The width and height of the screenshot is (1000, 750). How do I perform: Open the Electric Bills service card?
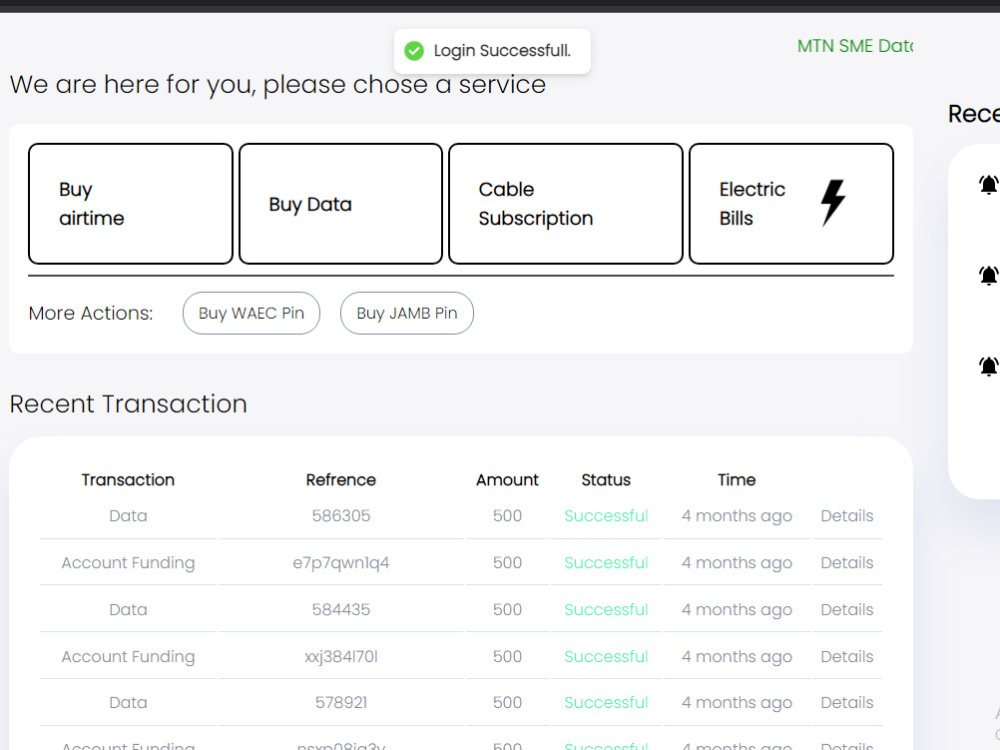[791, 203]
